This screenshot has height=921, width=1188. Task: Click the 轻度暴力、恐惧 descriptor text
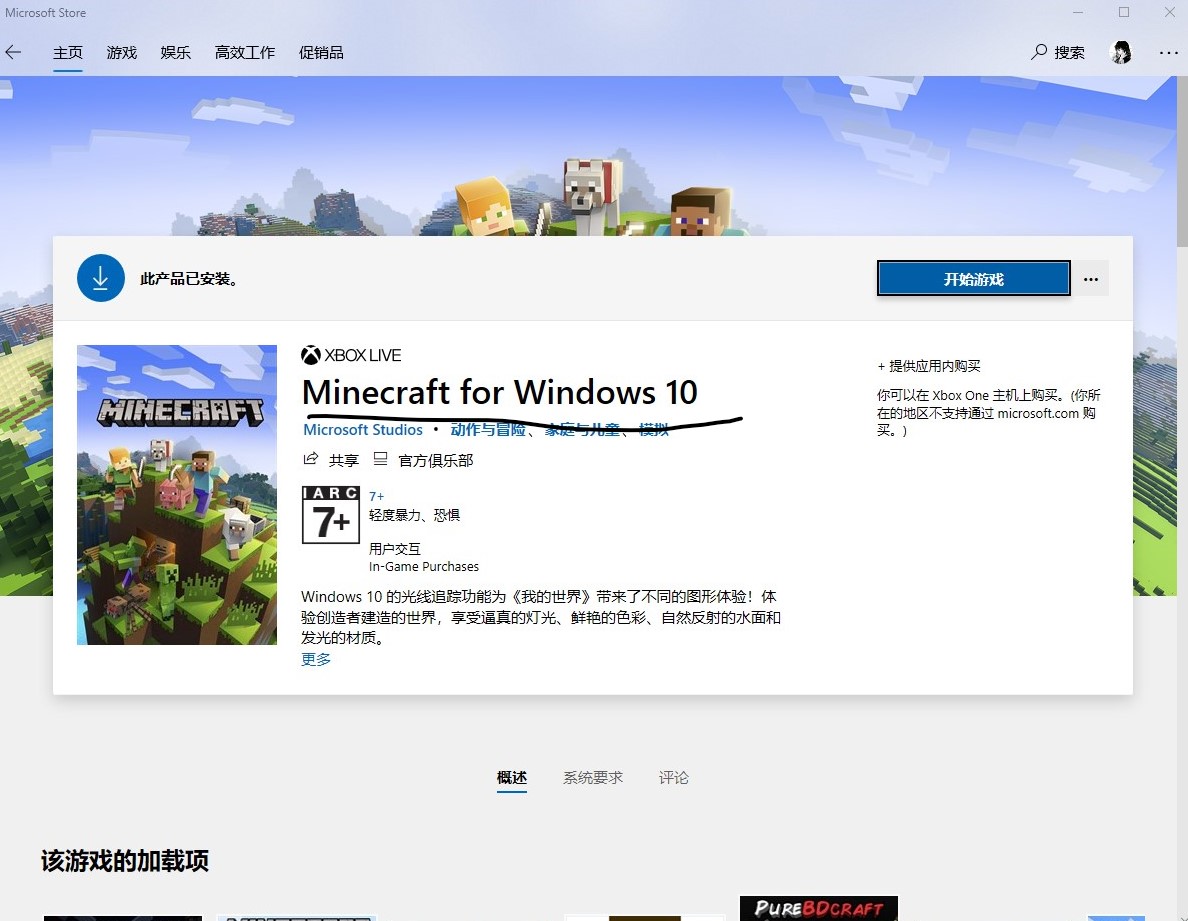pos(414,515)
